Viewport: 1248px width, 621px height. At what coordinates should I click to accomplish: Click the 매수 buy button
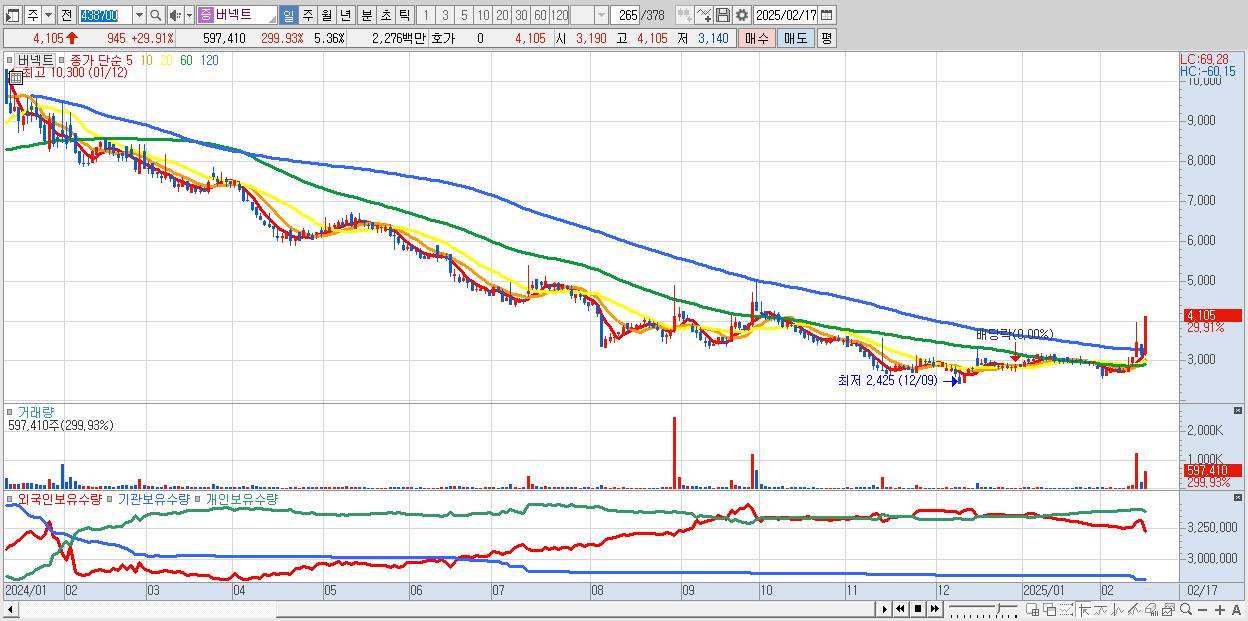(x=757, y=38)
